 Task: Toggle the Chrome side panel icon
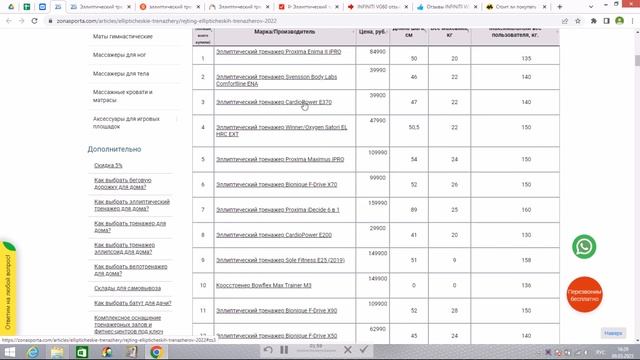[x=606, y=21]
